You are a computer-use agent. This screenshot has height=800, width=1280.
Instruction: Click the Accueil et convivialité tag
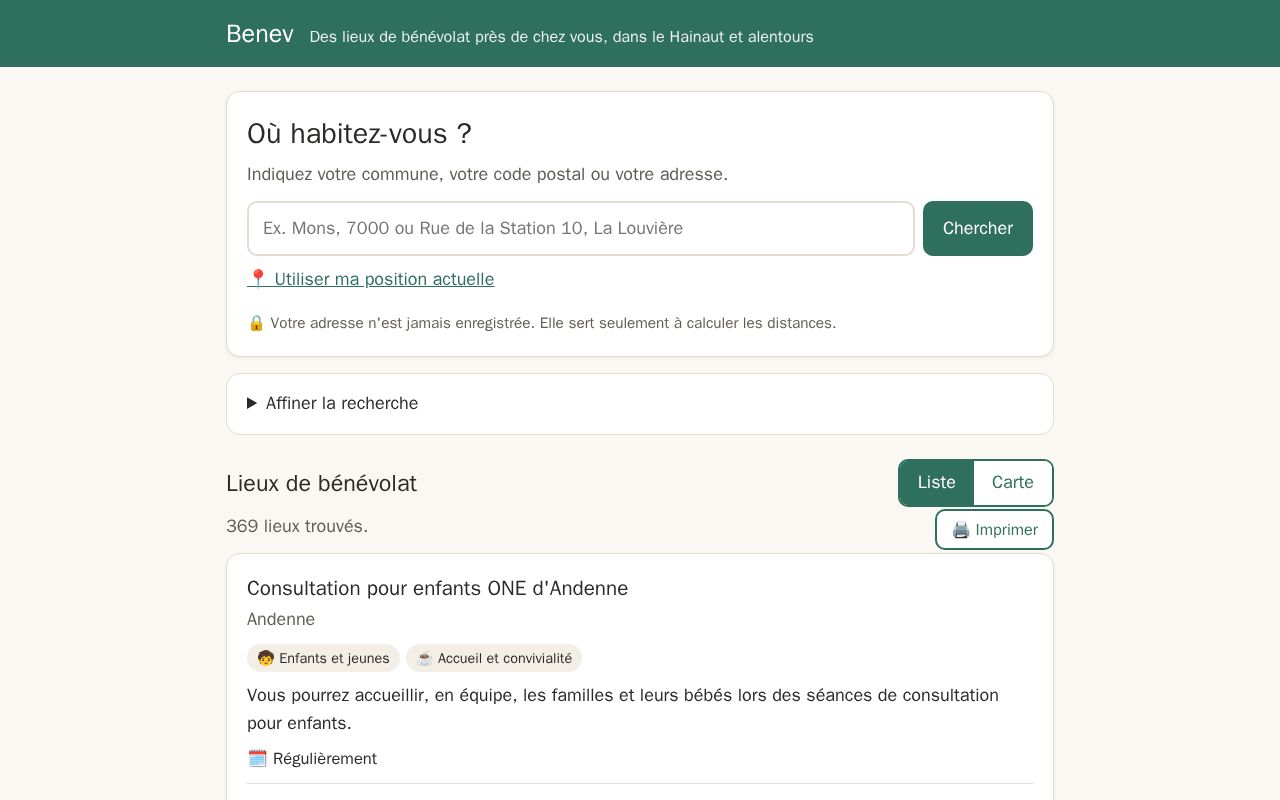click(x=494, y=658)
